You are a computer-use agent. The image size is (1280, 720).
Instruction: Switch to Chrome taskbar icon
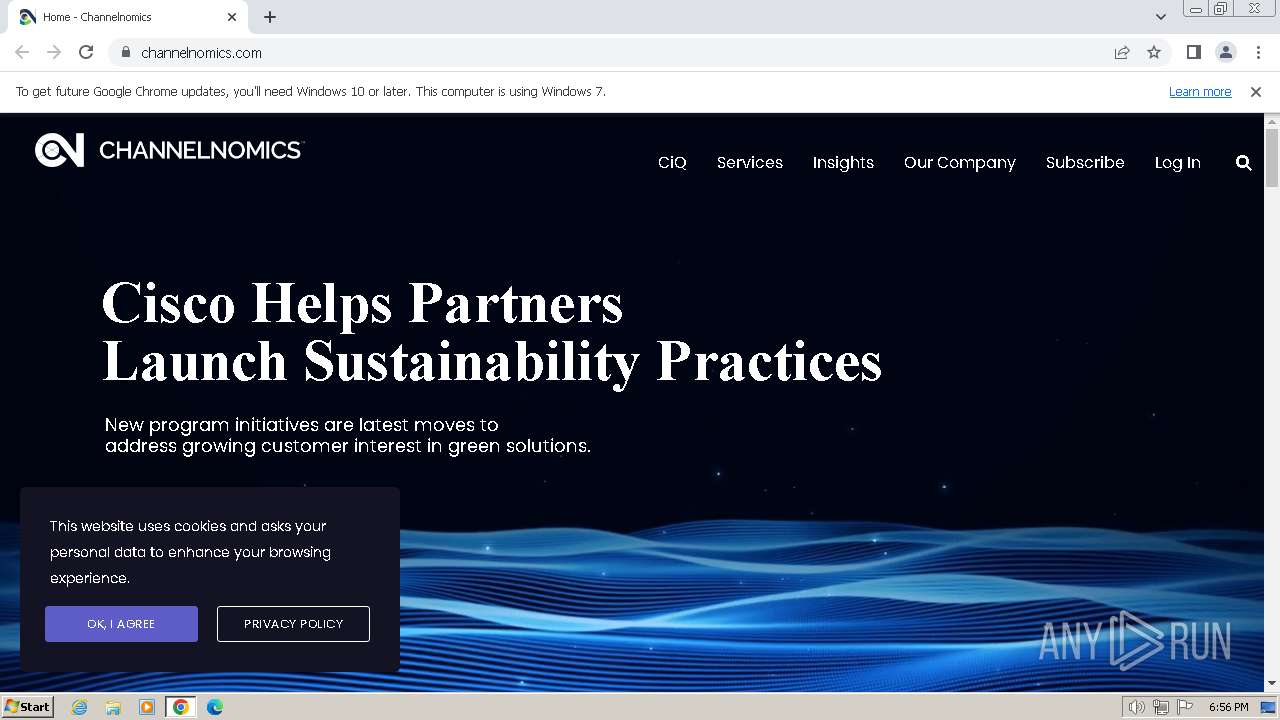[181, 707]
